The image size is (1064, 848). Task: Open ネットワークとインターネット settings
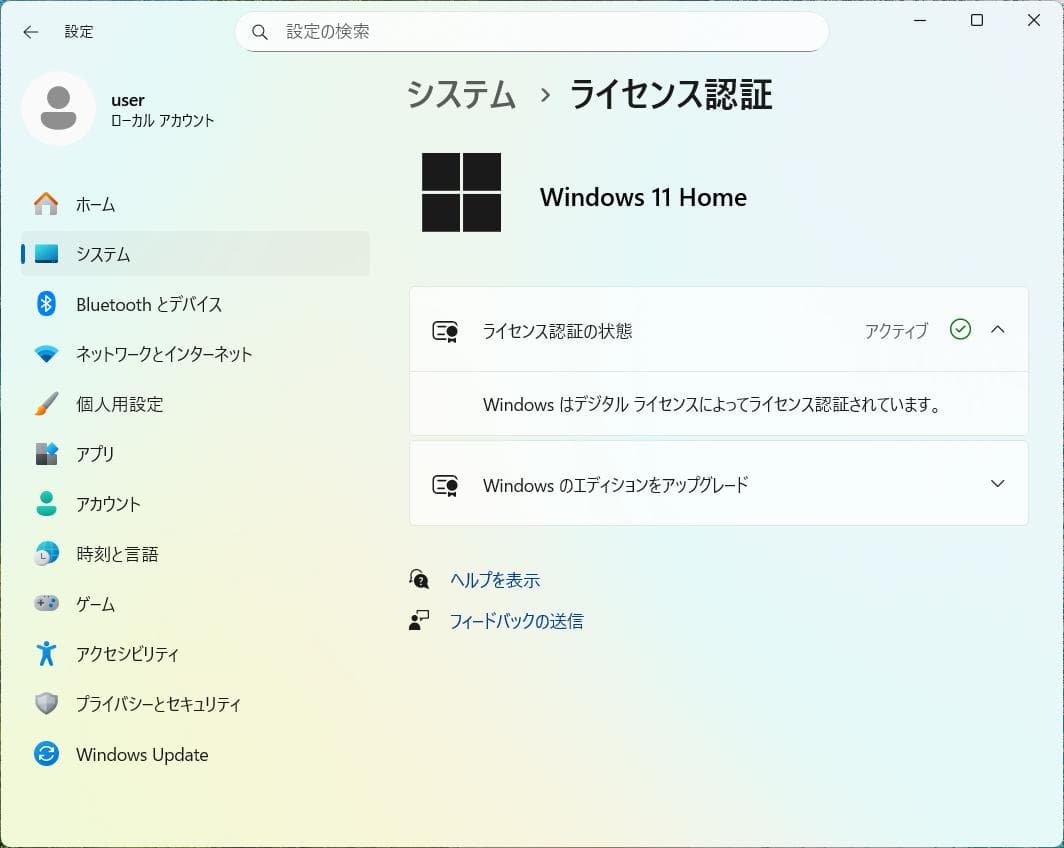[x=195, y=353]
